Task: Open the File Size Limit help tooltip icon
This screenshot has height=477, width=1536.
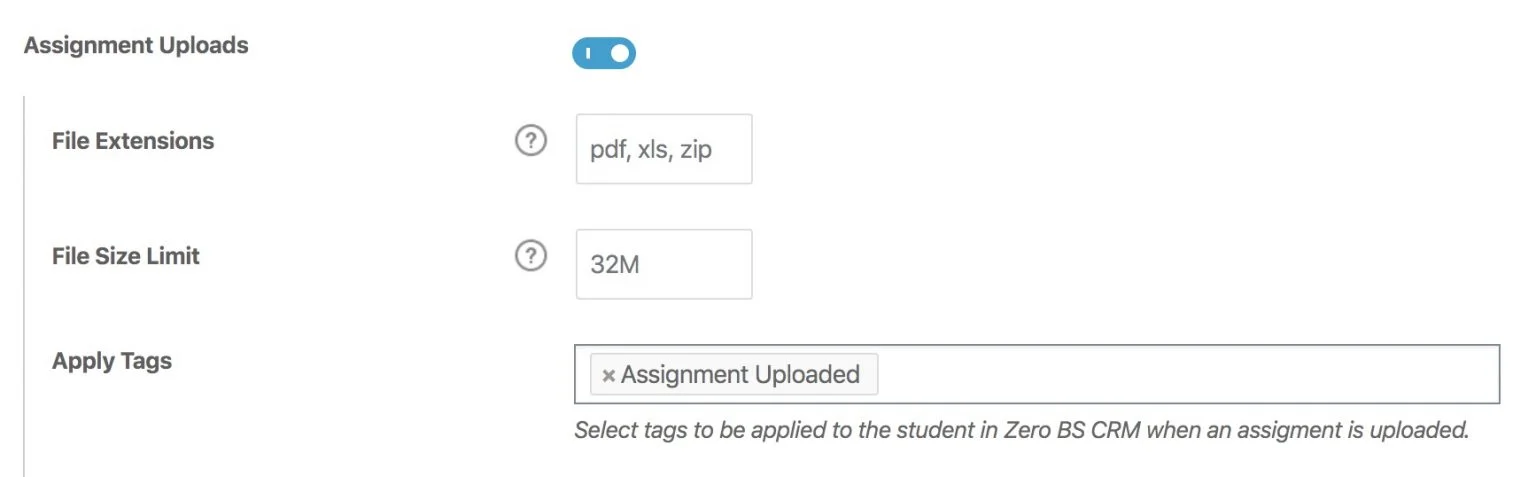Action: 530,257
